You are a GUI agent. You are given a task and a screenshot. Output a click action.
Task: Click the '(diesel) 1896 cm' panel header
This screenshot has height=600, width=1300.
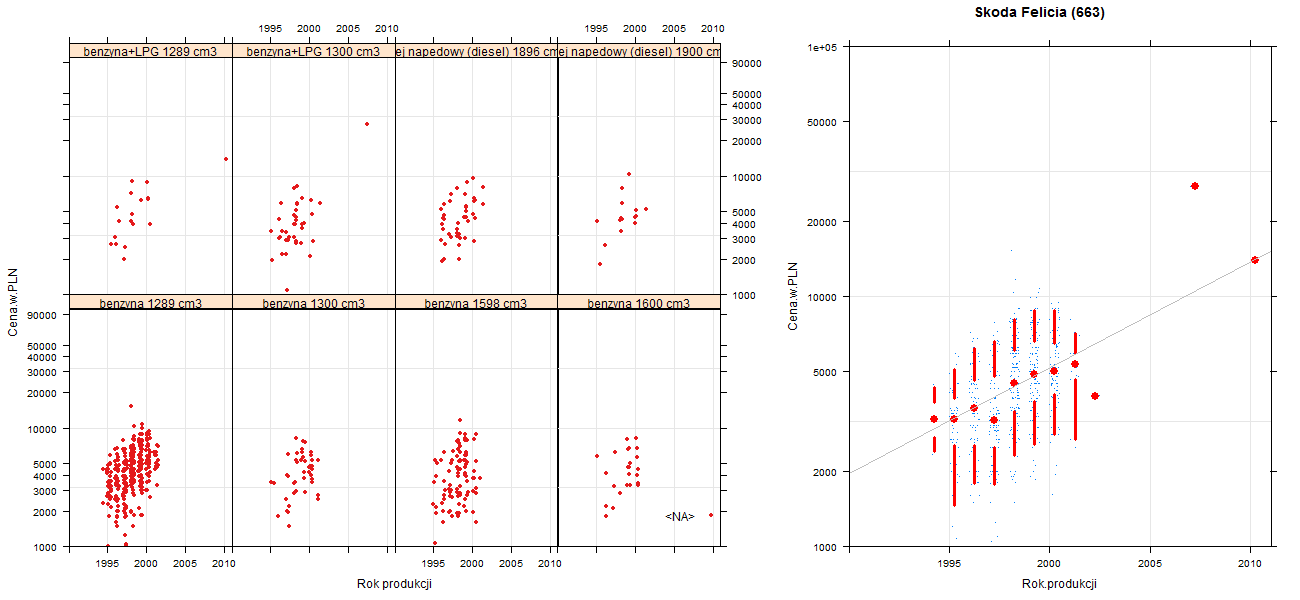tap(476, 51)
